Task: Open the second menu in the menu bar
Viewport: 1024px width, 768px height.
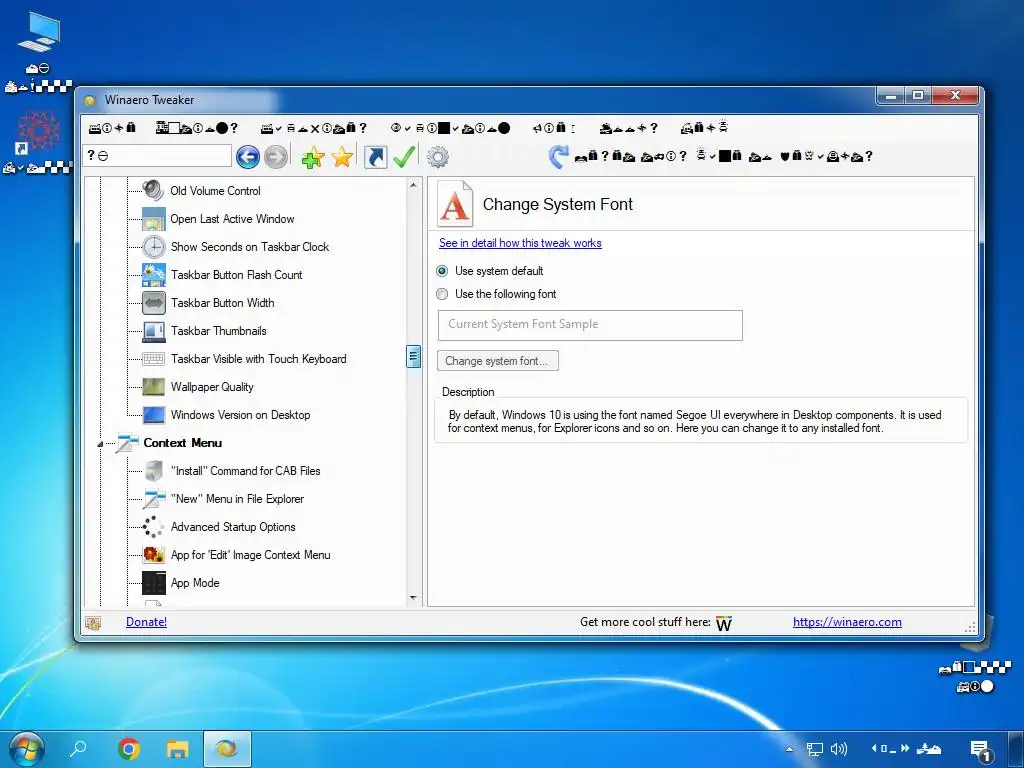Action: click(197, 128)
